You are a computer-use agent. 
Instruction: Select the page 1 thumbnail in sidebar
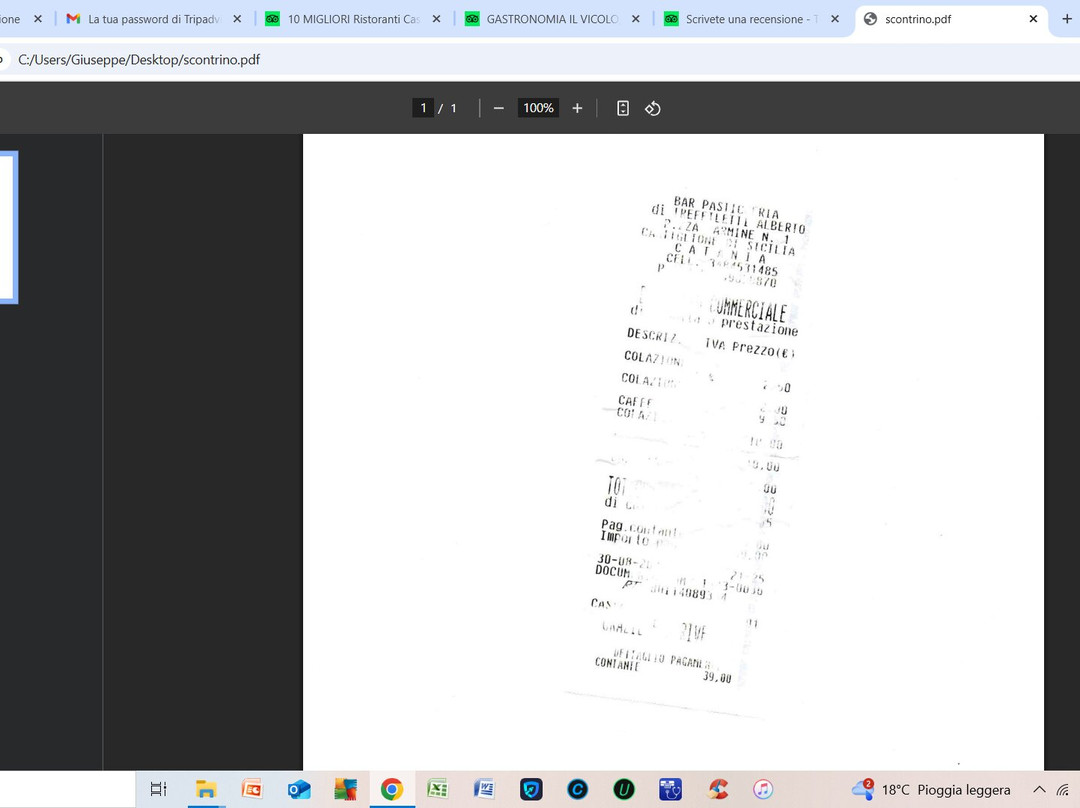tap(8, 227)
